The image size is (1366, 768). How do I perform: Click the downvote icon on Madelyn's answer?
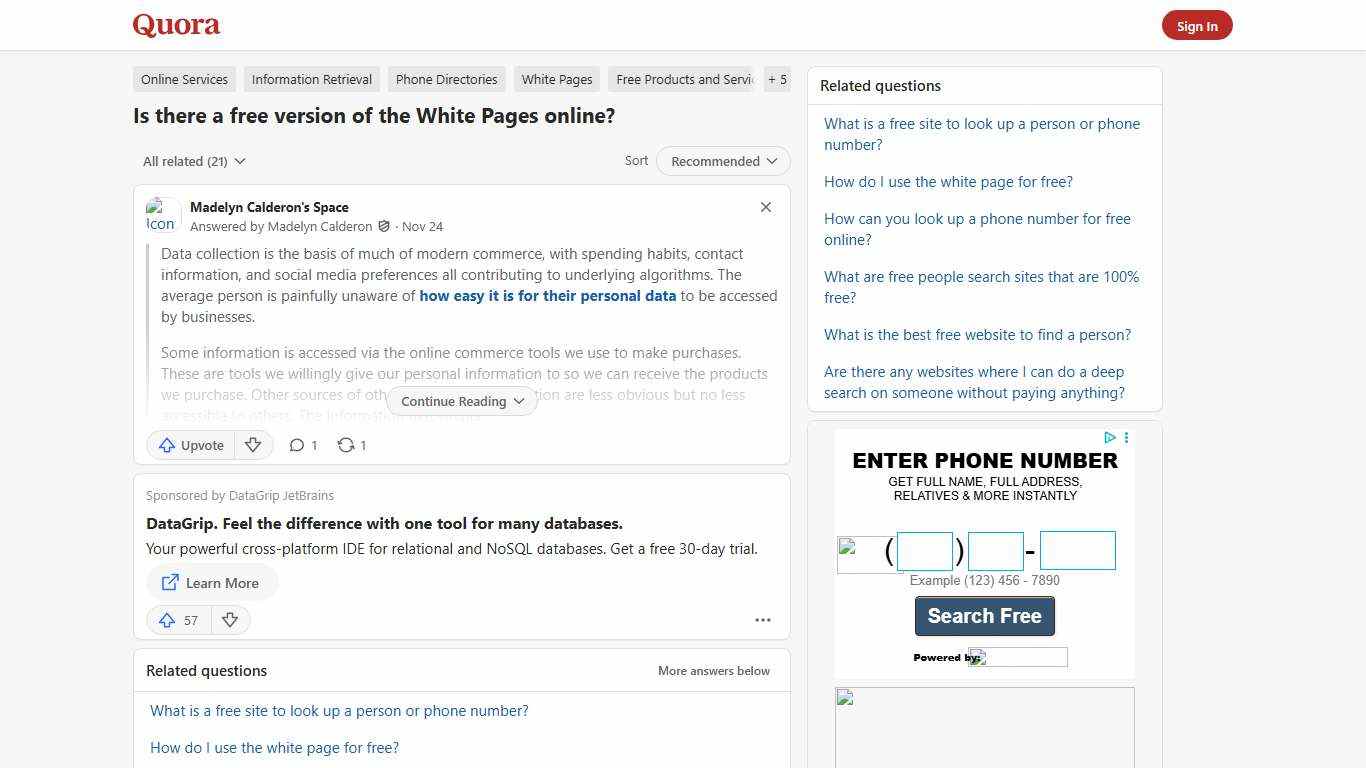click(253, 445)
